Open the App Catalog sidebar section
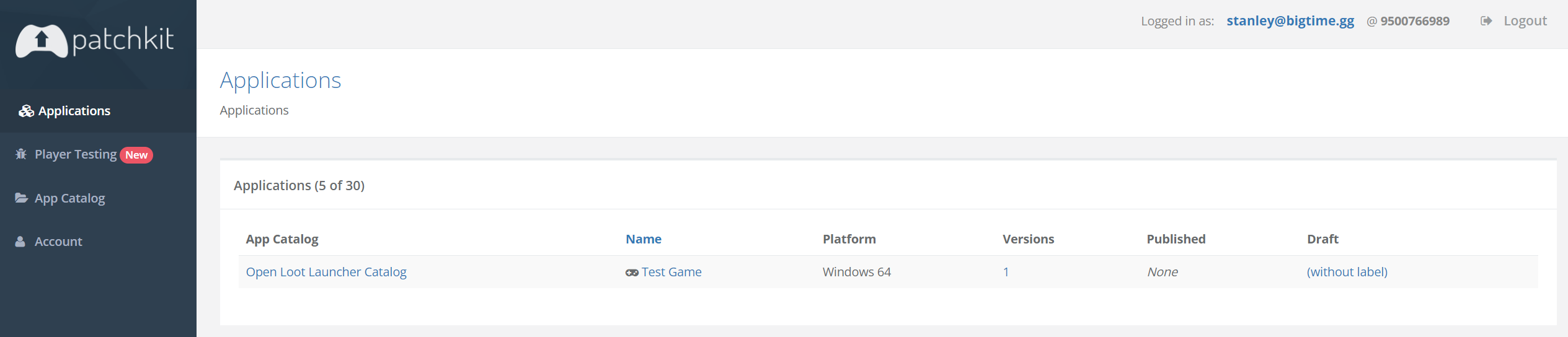The height and width of the screenshot is (337, 1568). (x=69, y=198)
